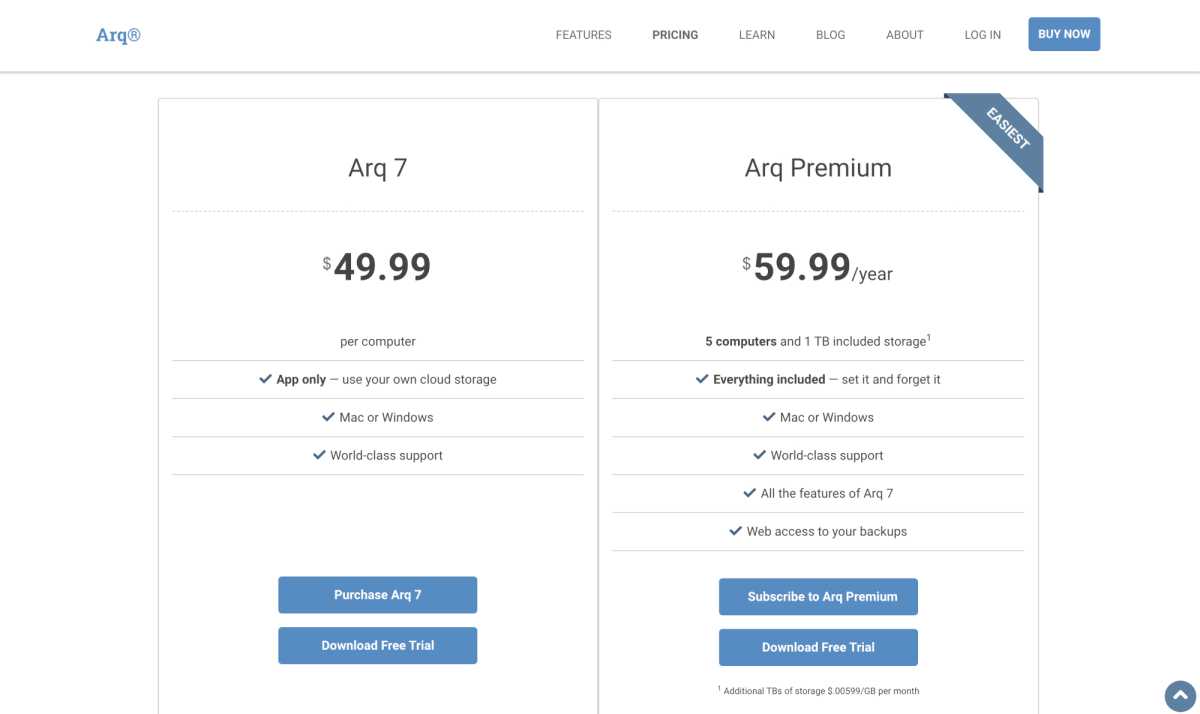Click the Arq logo in the header
The image size is (1200, 714).
(x=118, y=35)
